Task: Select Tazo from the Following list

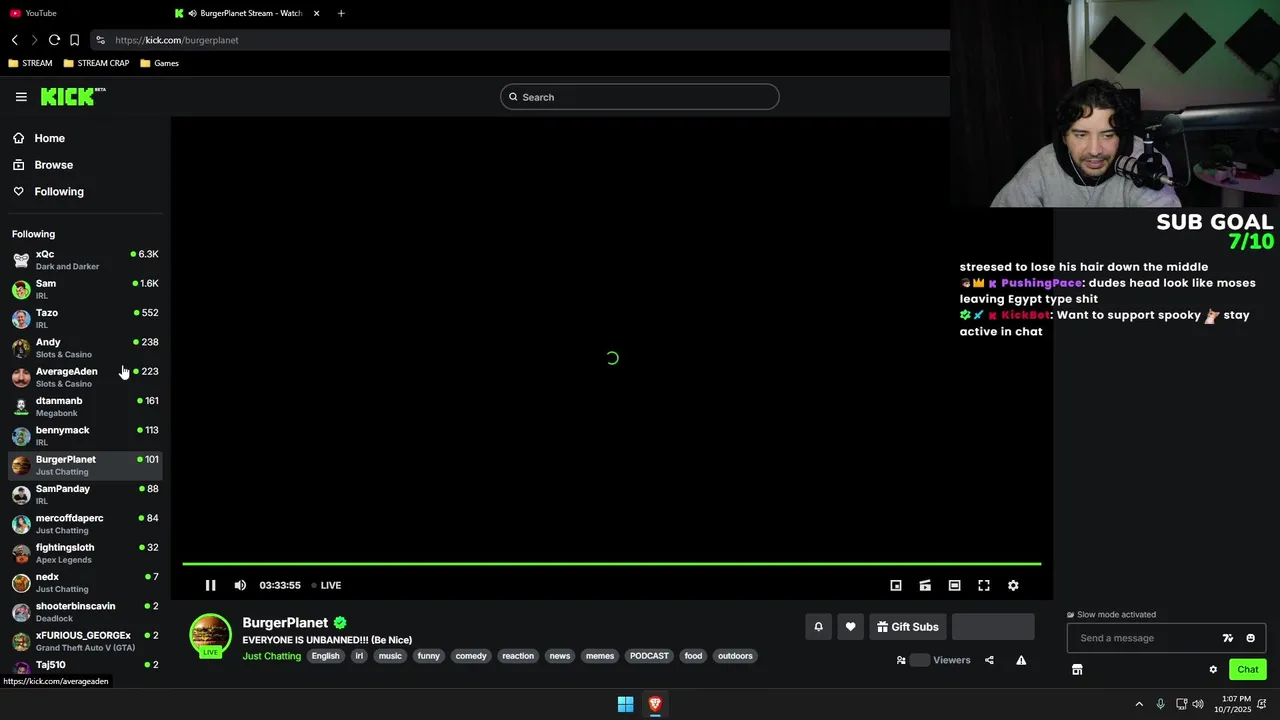Action: (85, 318)
